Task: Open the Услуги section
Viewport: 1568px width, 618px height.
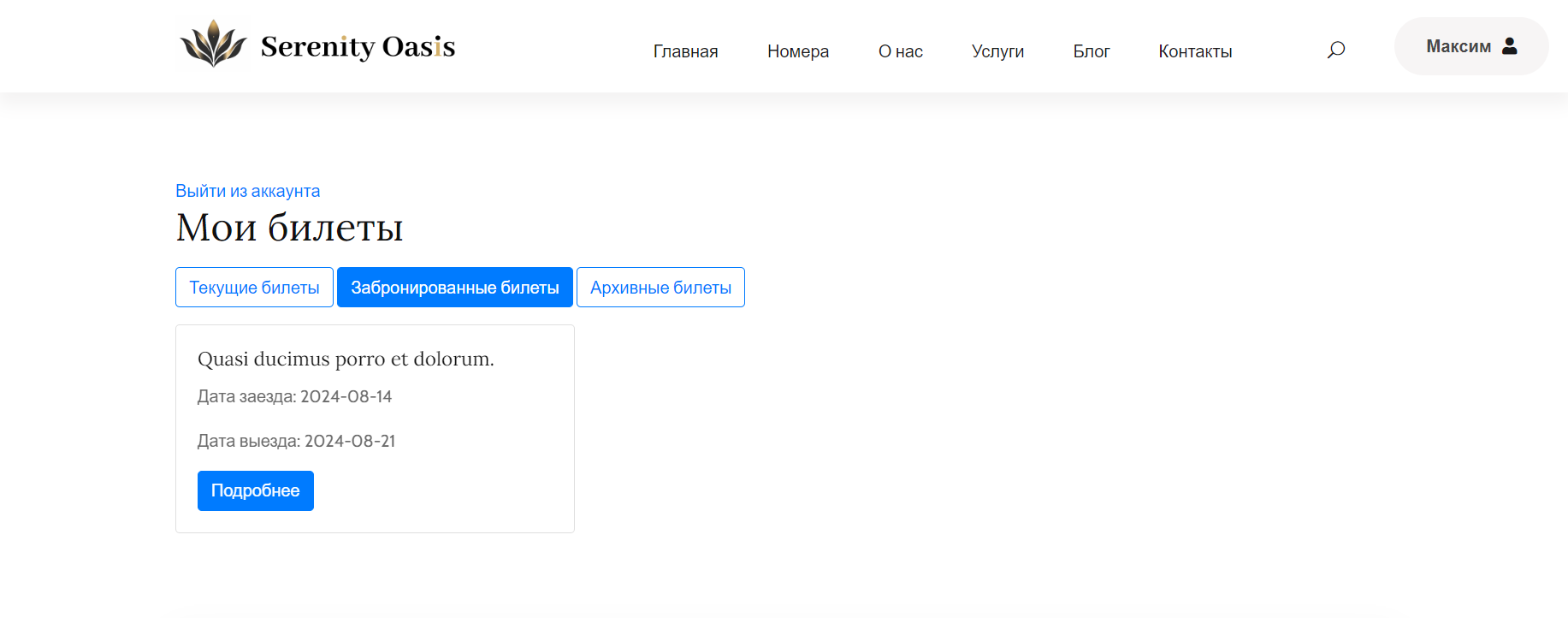Action: click(x=997, y=51)
